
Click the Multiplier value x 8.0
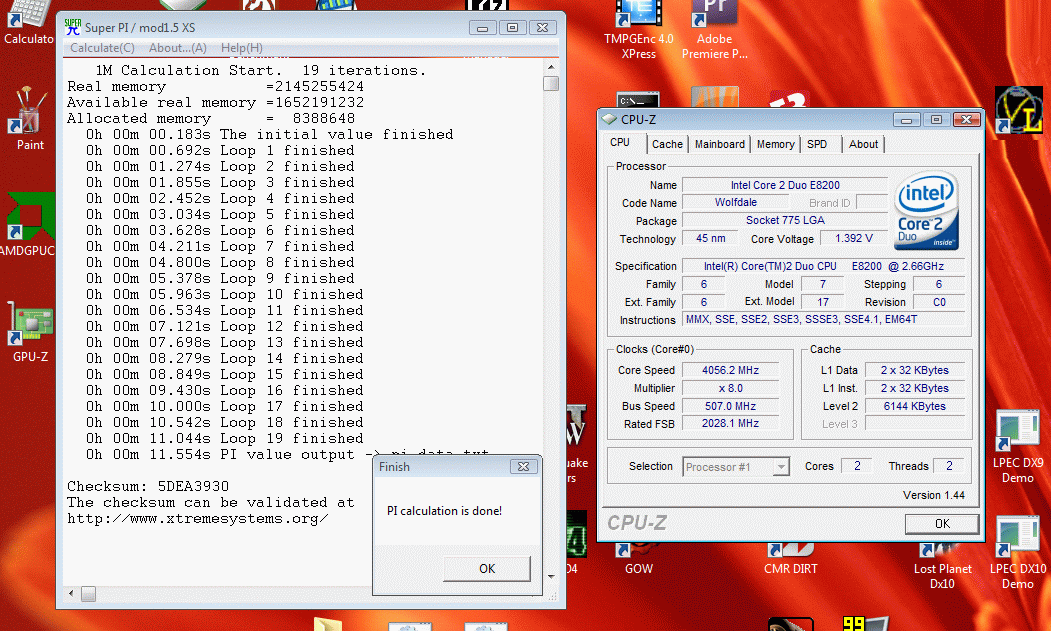731,388
